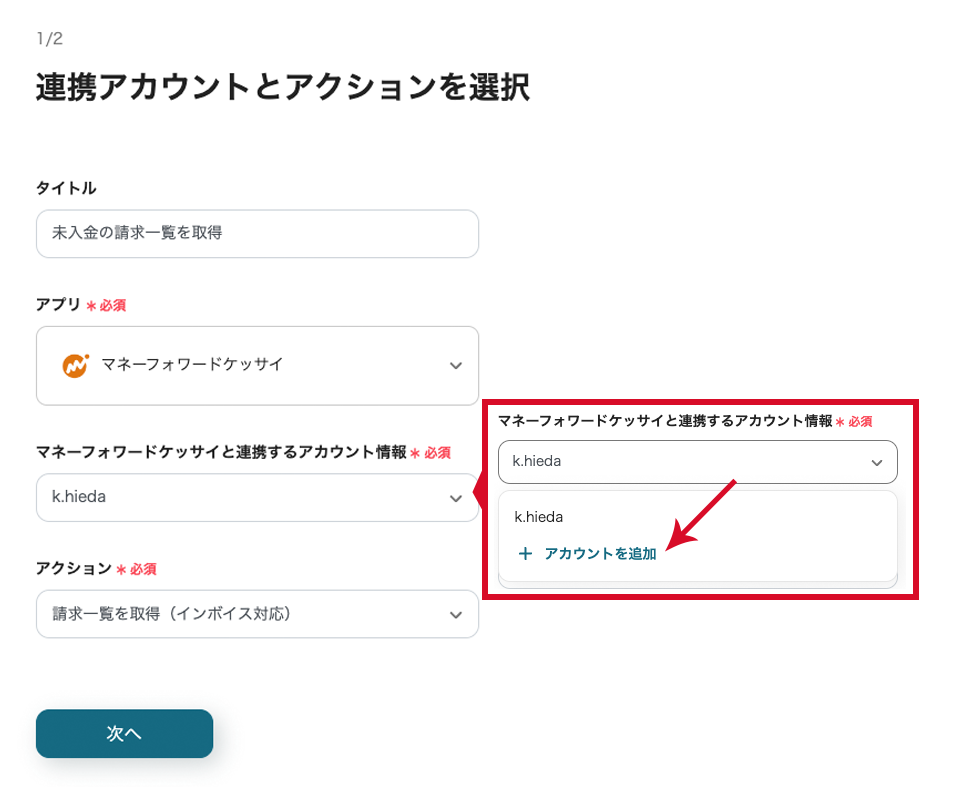Click chevron of left account dropdown
The image size is (965, 788).
click(x=455, y=498)
